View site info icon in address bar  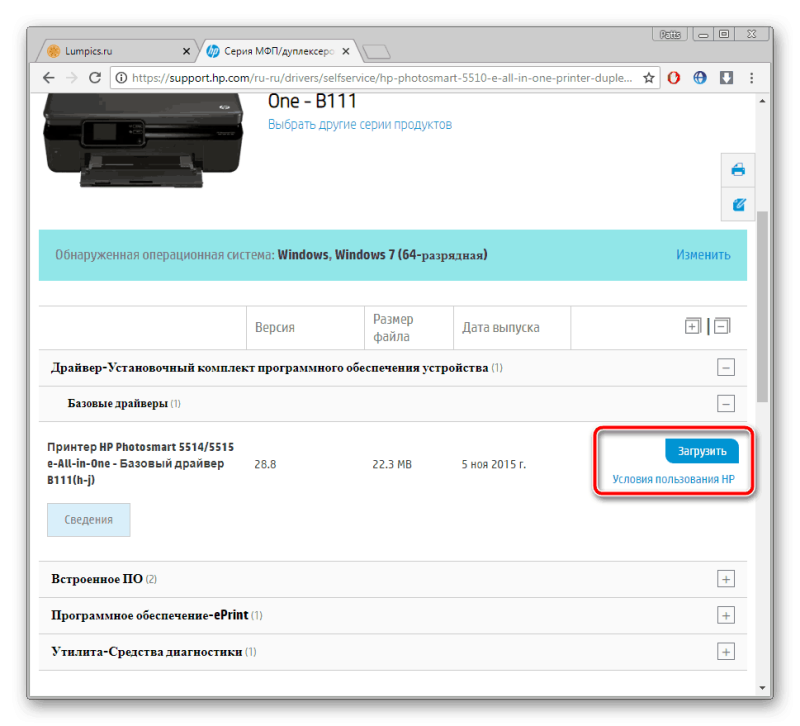click(x=121, y=78)
